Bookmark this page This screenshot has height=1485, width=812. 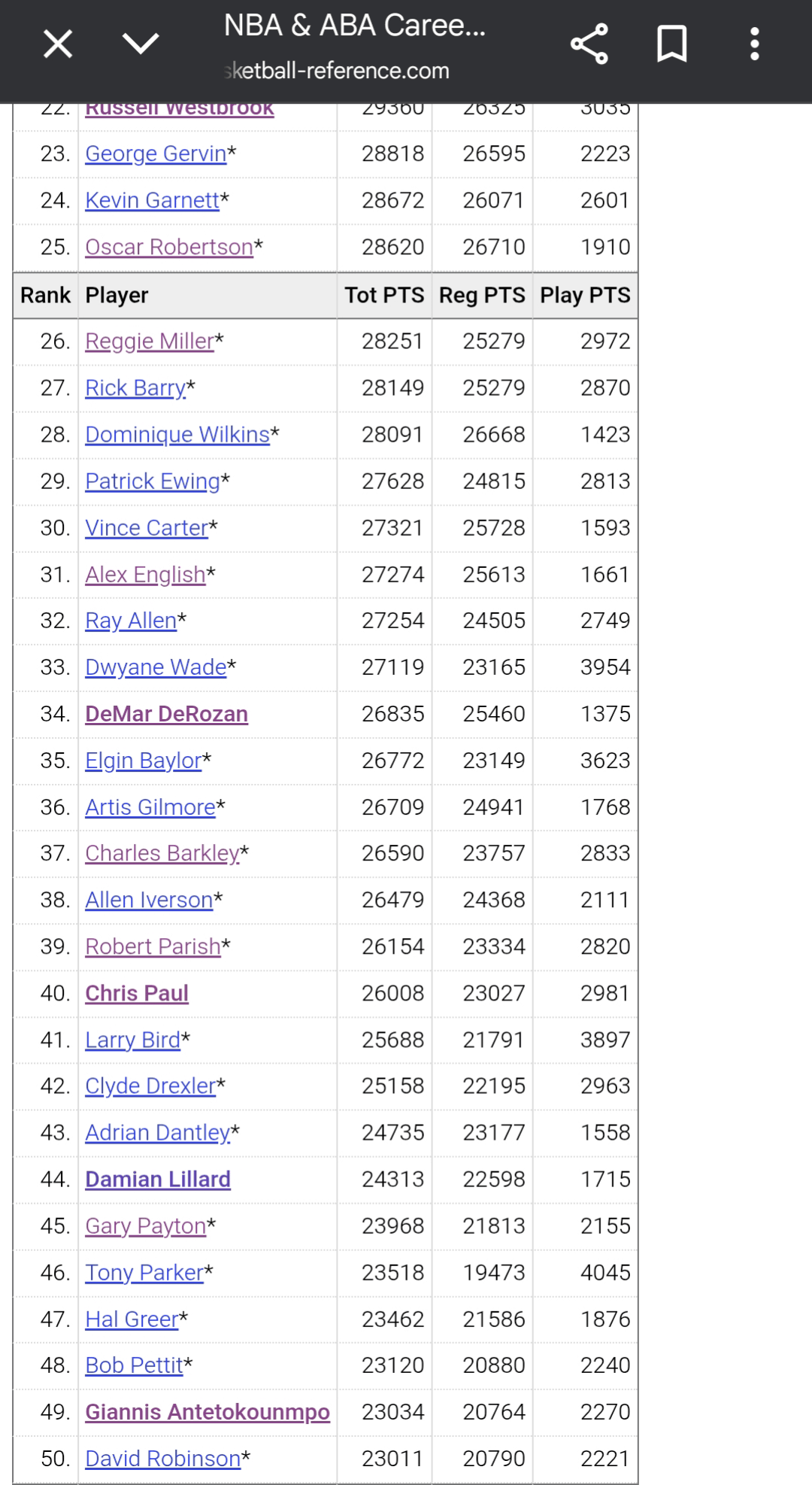(671, 44)
